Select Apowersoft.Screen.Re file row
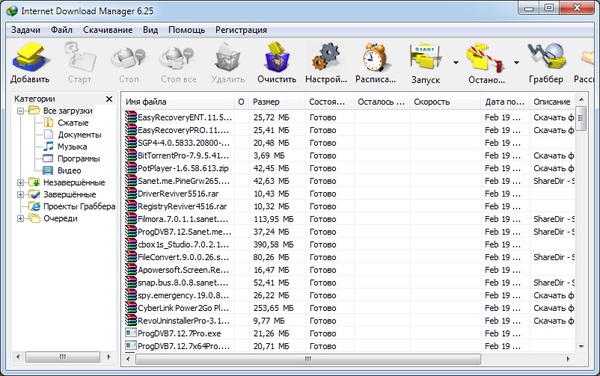The width and height of the screenshot is (600, 376). click(x=349, y=270)
